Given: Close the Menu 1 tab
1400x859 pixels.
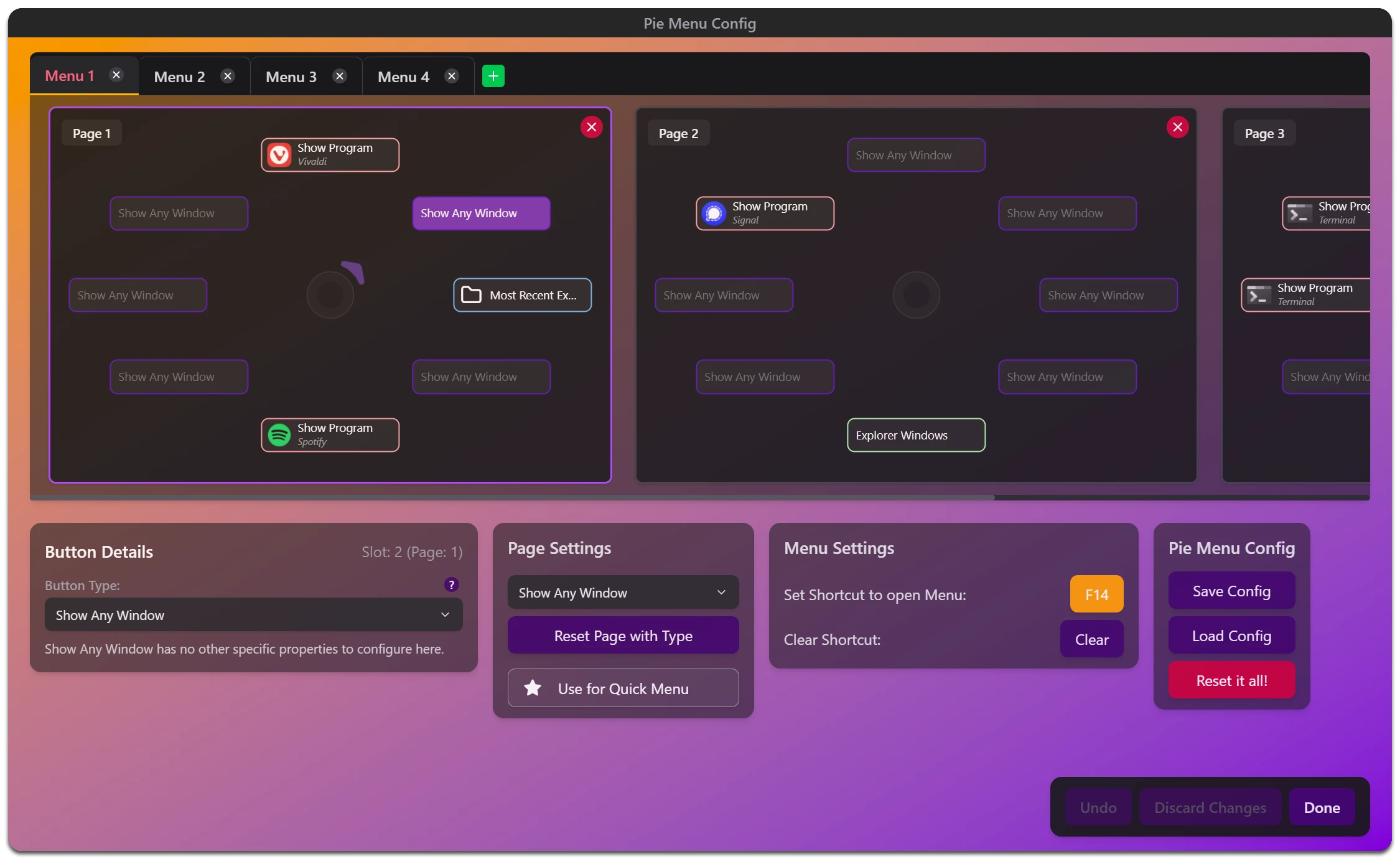Looking at the screenshot, I should point(116,75).
